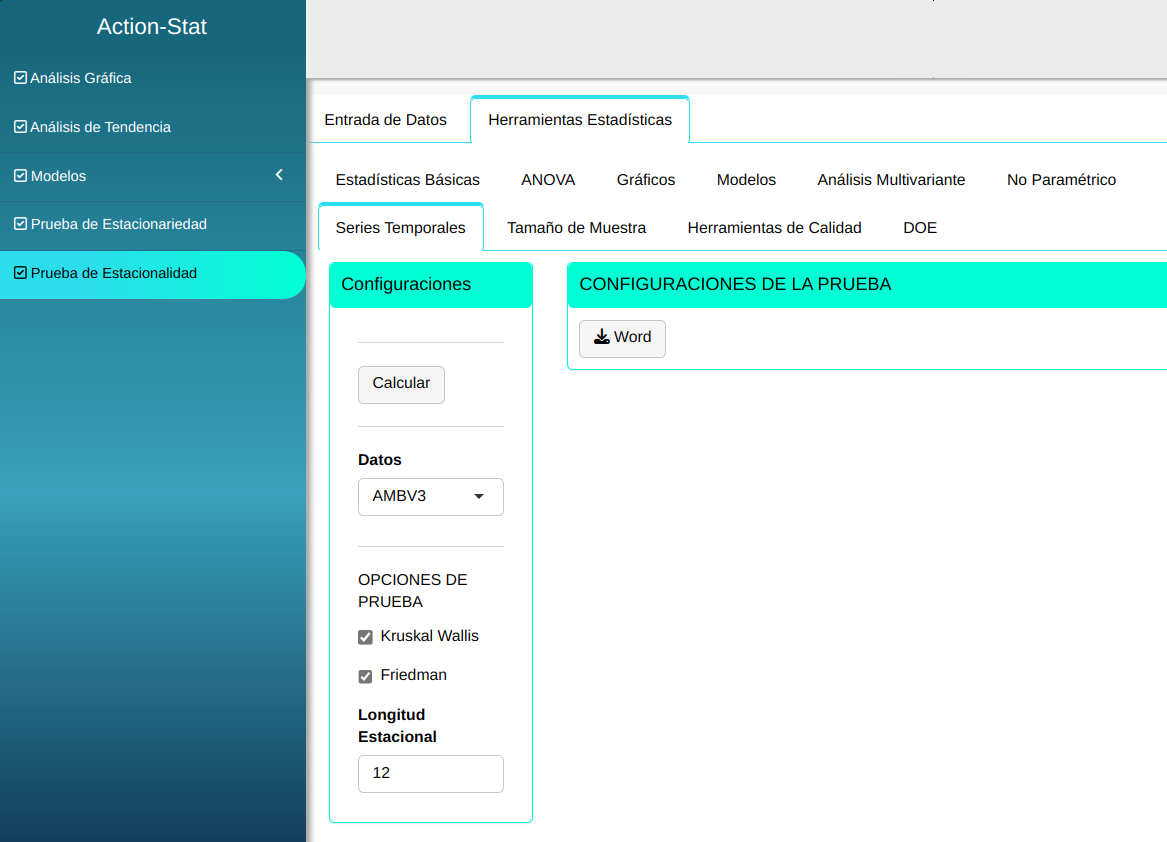Open the Datos dropdown showing AMBV3
Image resolution: width=1167 pixels, height=842 pixels.
click(430, 497)
